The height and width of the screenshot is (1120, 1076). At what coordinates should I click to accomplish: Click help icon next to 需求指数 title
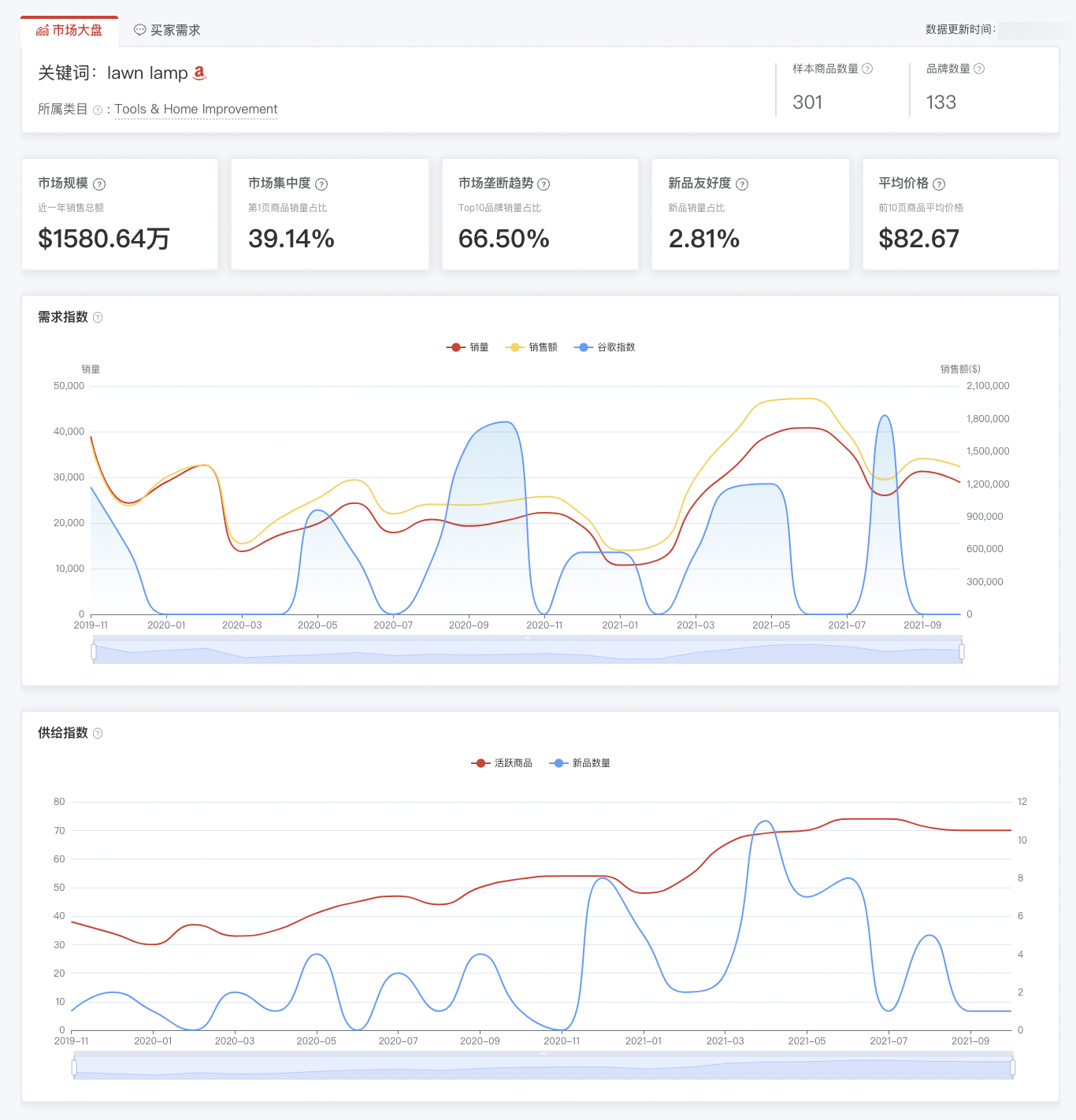(x=98, y=317)
